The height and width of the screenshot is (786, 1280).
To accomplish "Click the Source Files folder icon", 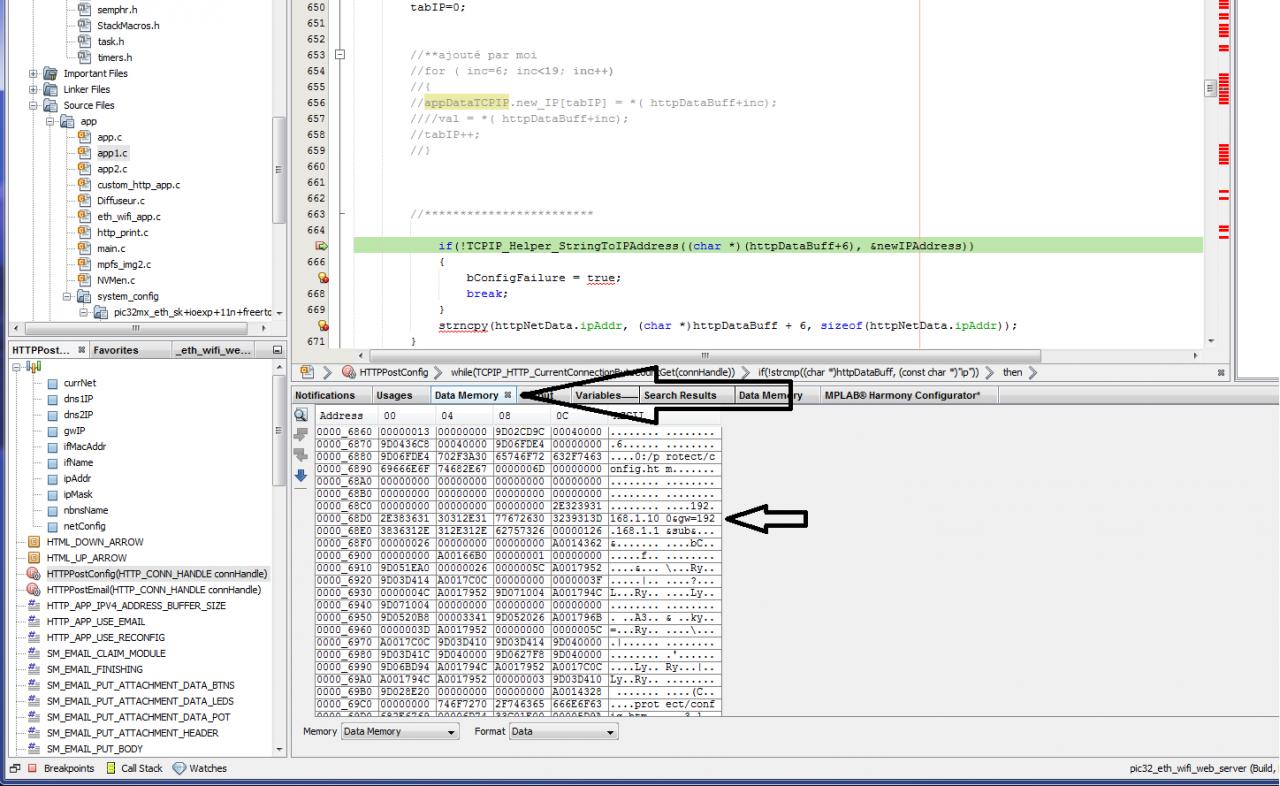I will [x=50, y=105].
